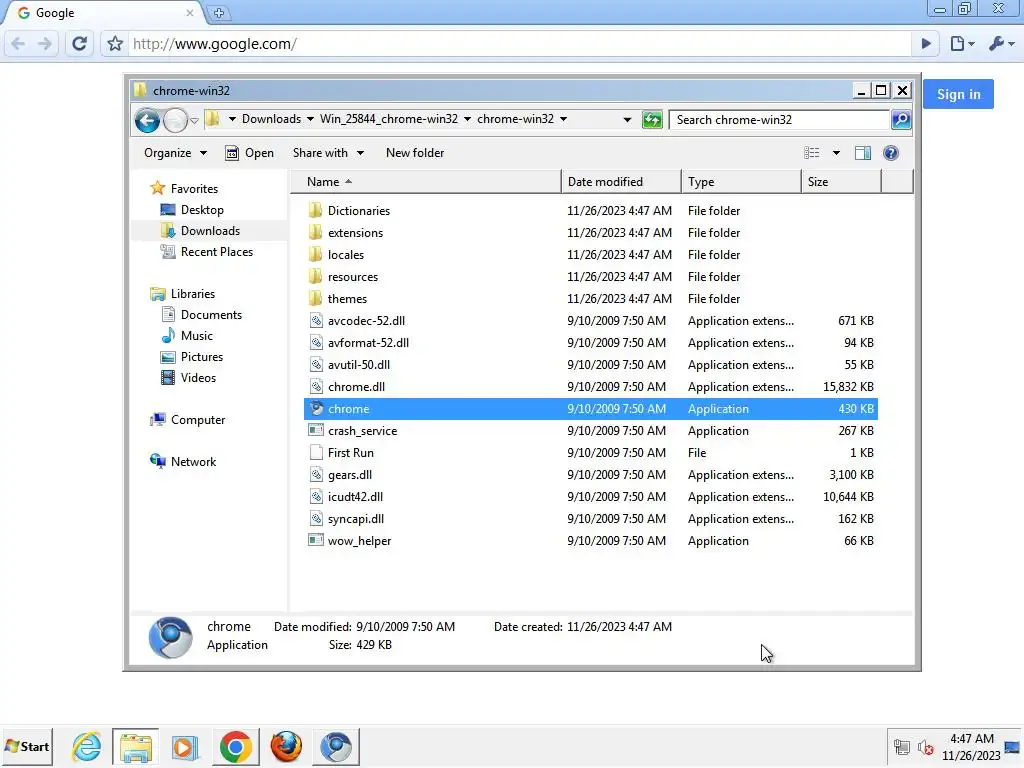The image size is (1024, 768).
Task: Sort by the Name column header
Action: coord(426,182)
